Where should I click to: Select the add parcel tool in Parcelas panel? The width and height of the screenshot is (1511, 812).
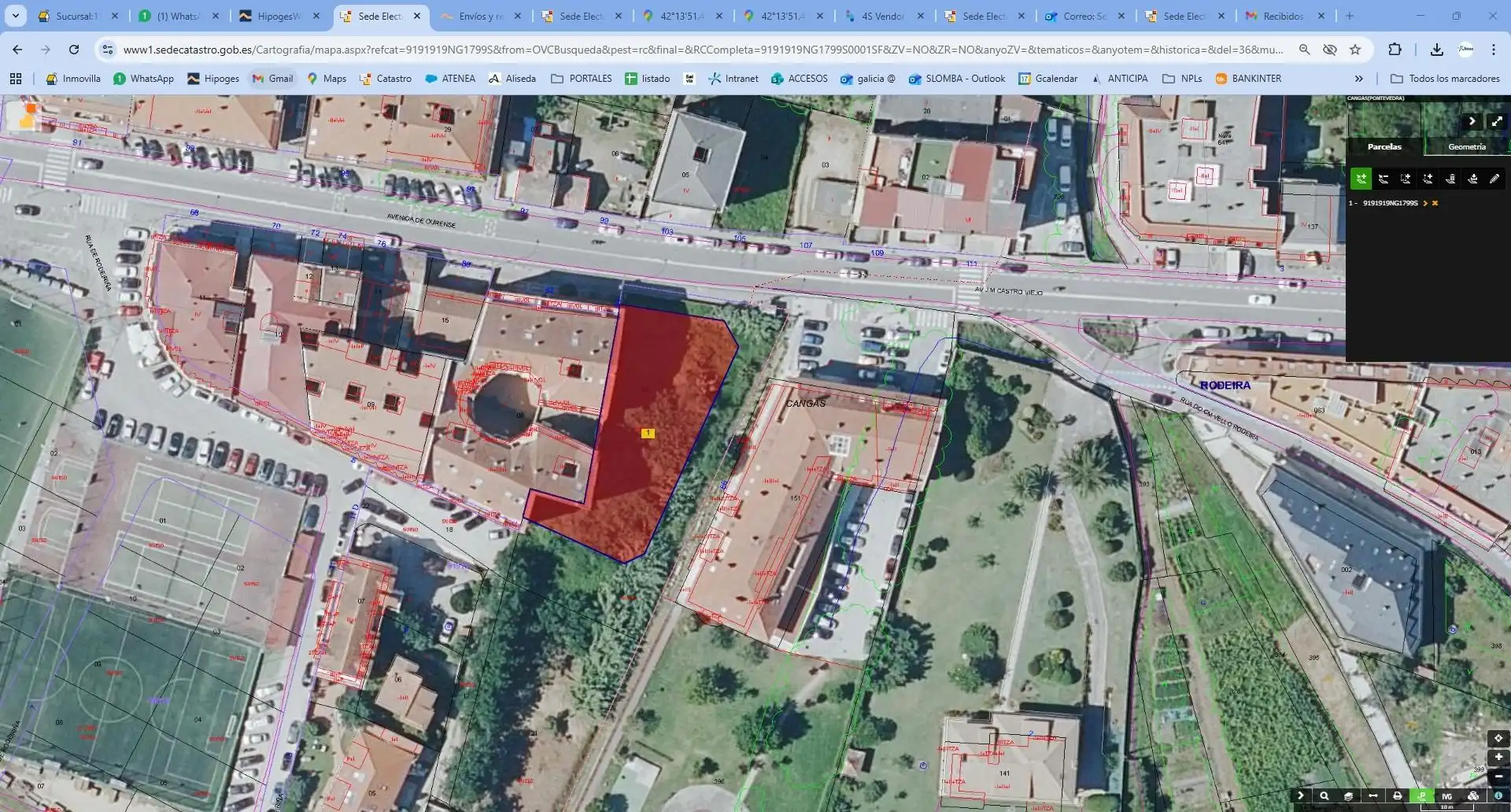[1361, 179]
